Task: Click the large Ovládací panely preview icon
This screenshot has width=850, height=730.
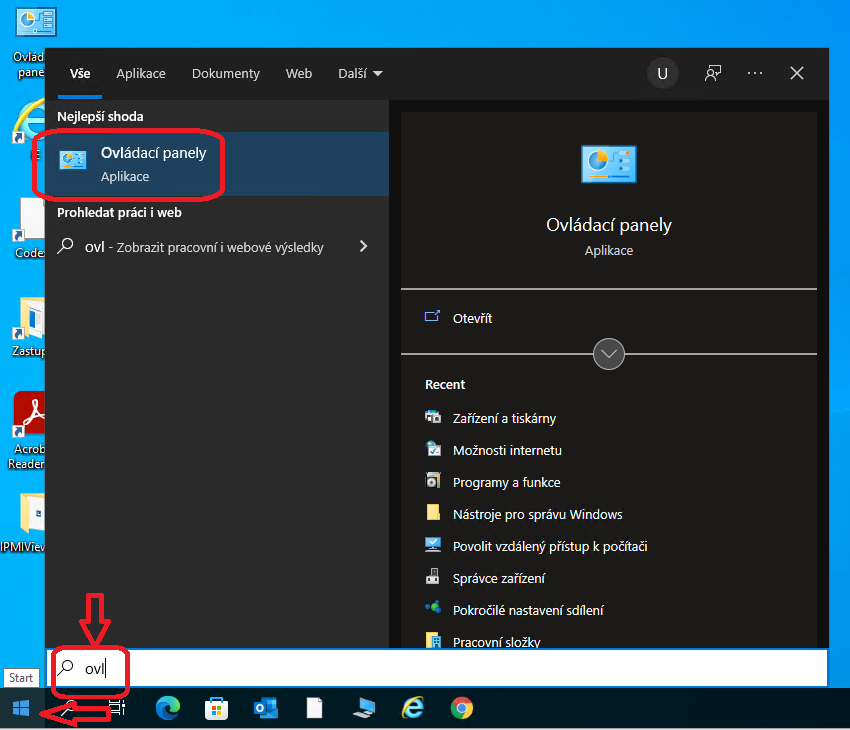Action: pyautogui.click(x=609, y=164)
